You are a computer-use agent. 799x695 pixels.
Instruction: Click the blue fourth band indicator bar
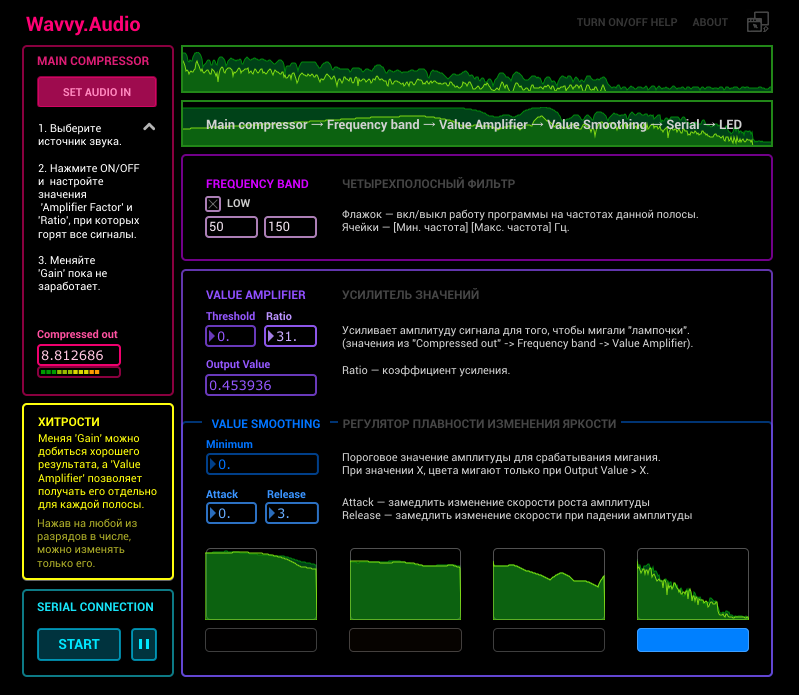[693, 640]
